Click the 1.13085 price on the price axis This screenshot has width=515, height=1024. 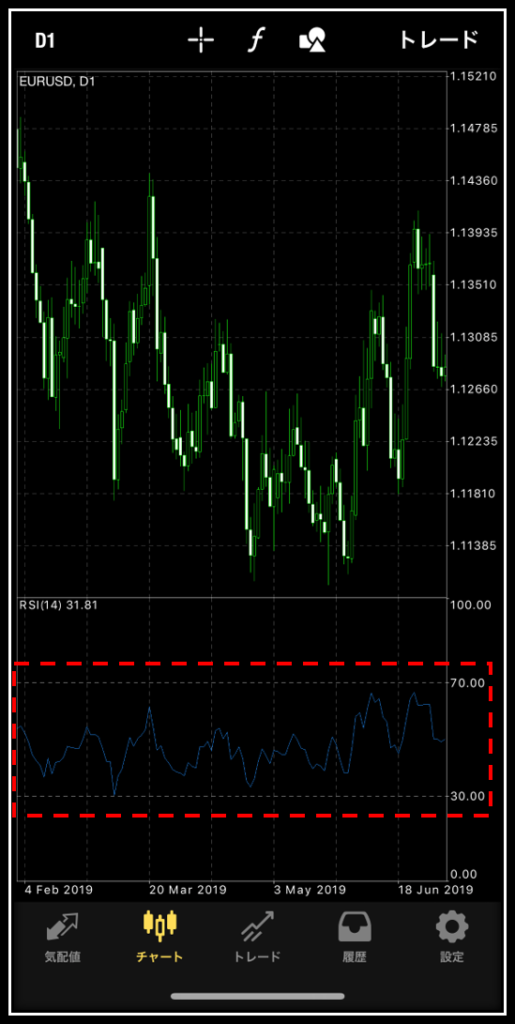[x=475, y=337]
